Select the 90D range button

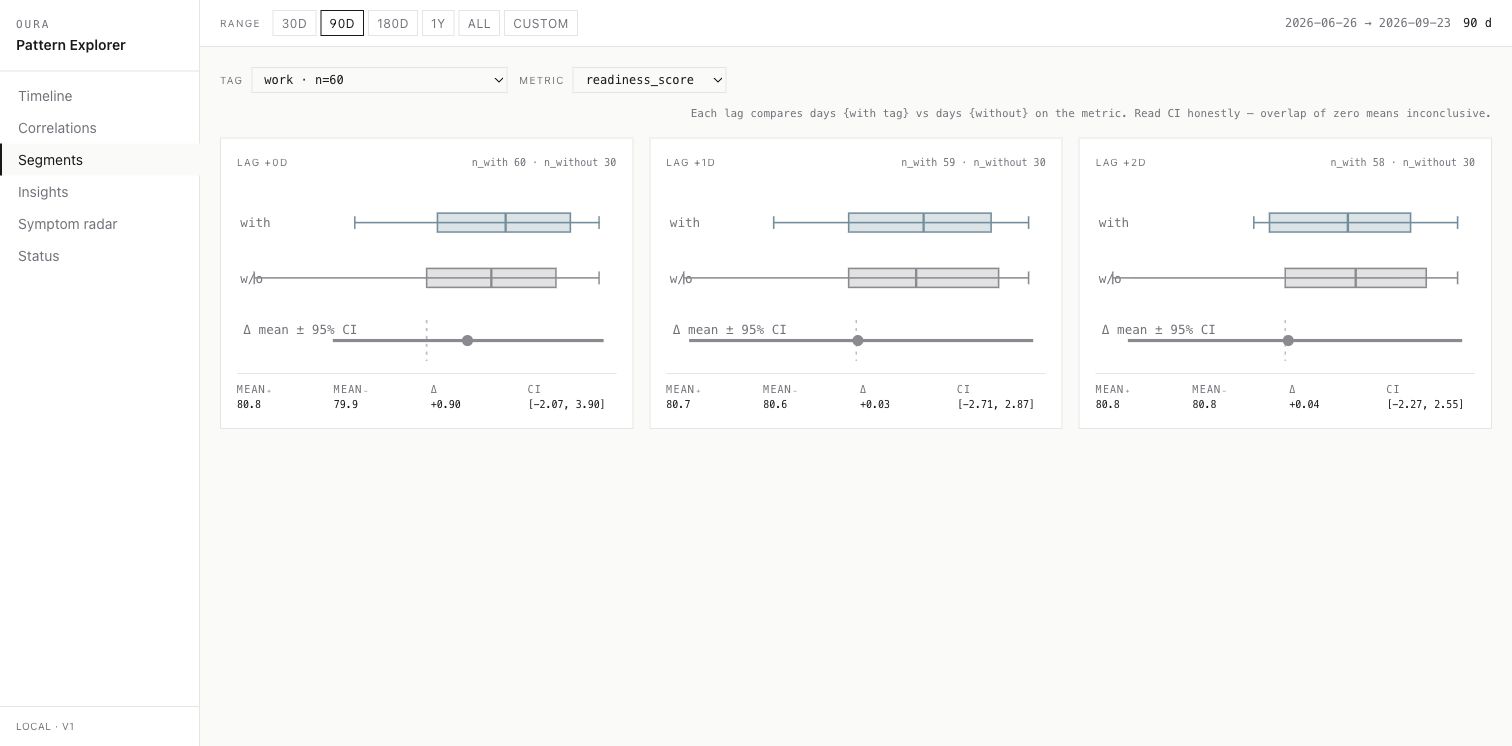(342, 23)
